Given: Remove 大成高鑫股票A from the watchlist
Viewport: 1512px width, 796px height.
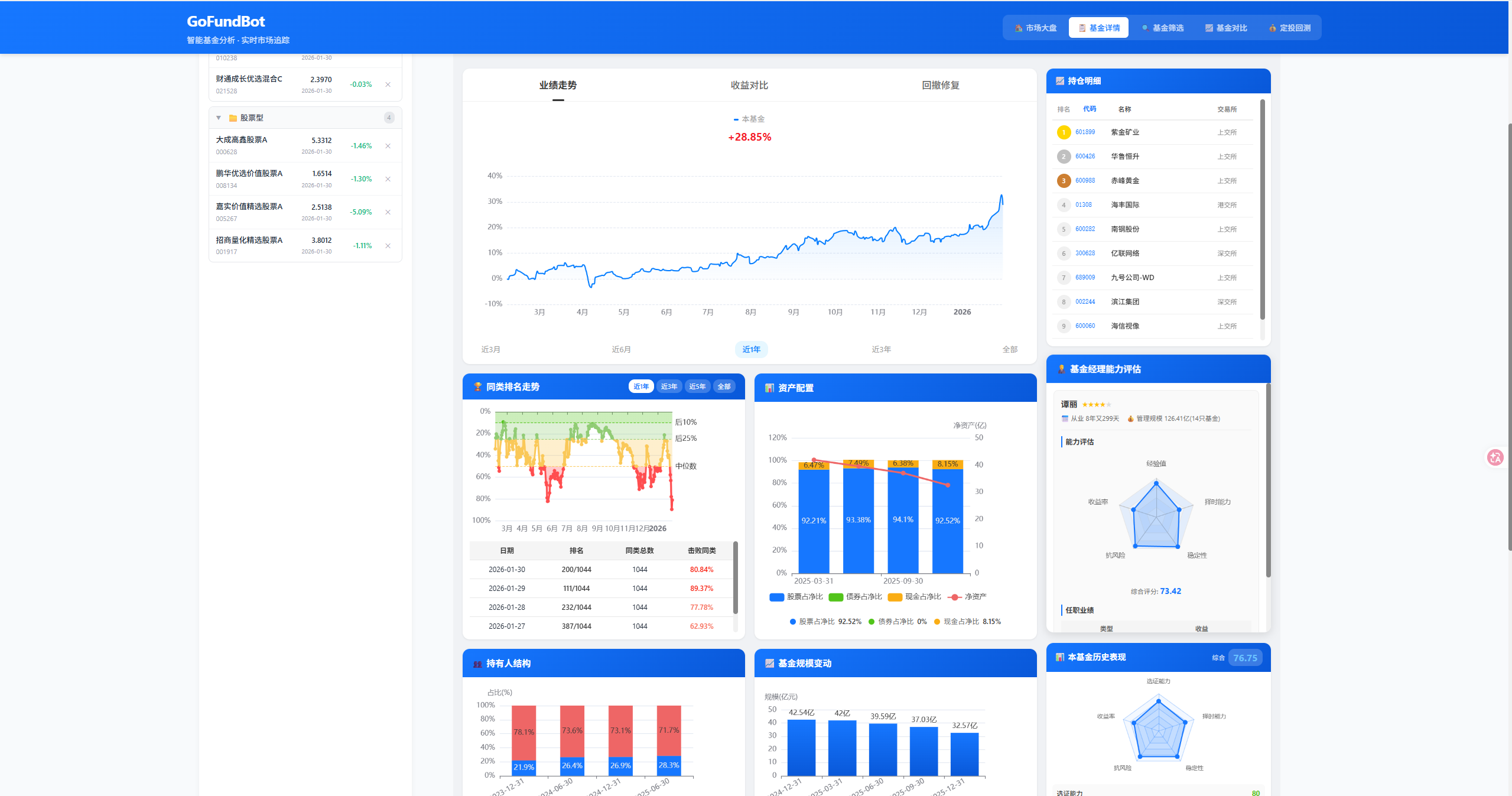Looking at the screenshot, I should pyautogui.click(x=388, y=146).
